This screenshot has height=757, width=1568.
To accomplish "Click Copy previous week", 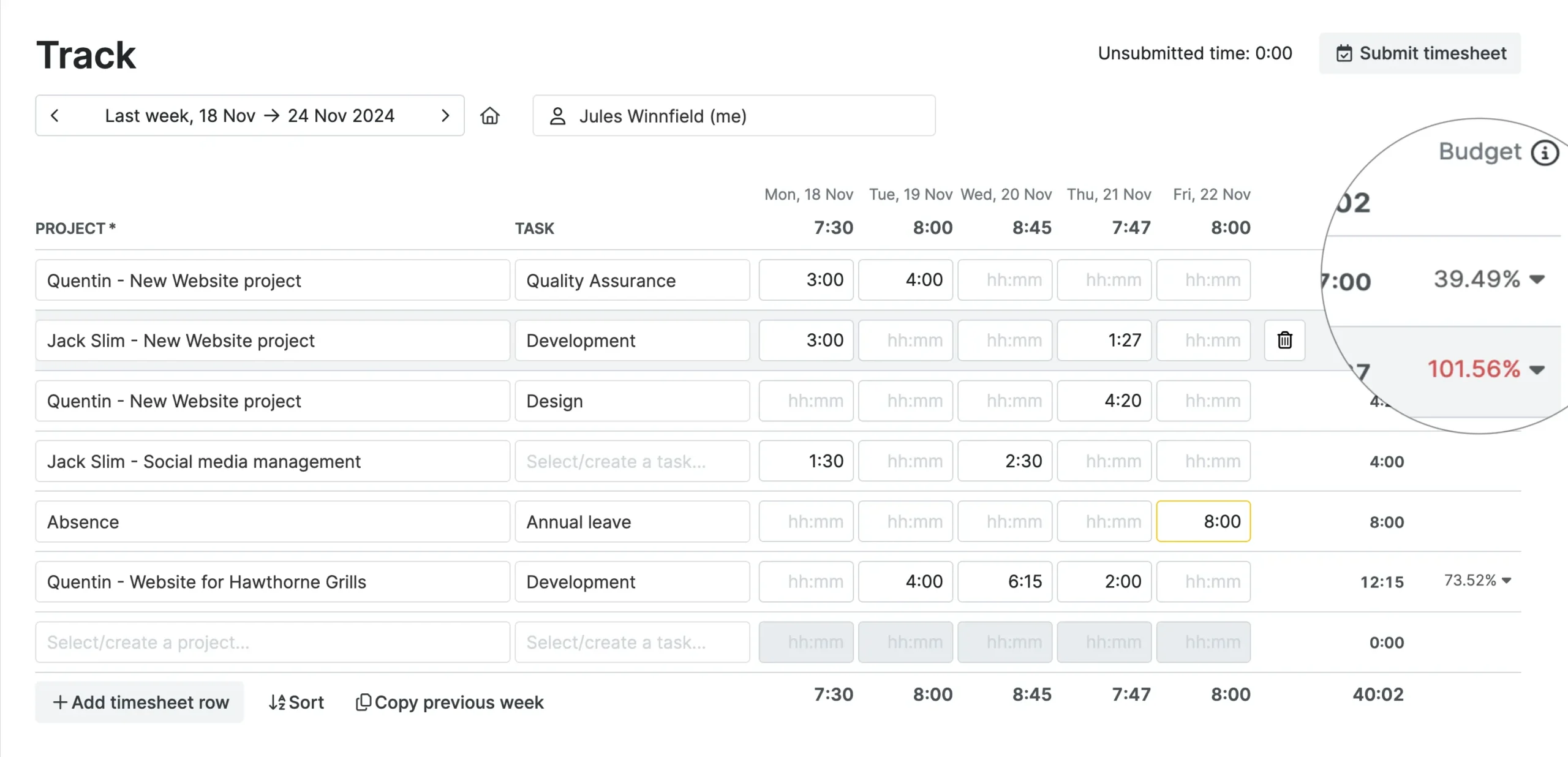I will 450,702.
